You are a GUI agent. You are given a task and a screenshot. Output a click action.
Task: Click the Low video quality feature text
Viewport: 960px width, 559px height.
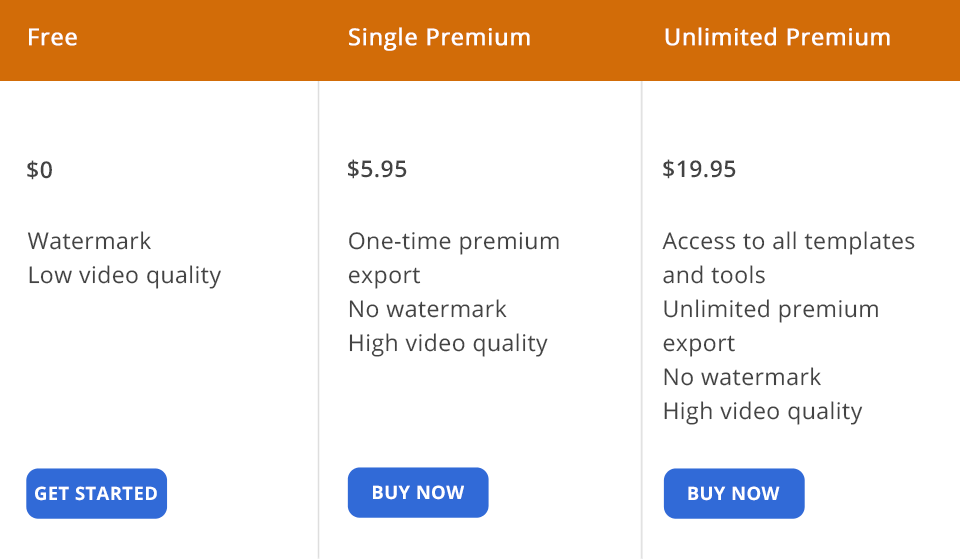124,275
